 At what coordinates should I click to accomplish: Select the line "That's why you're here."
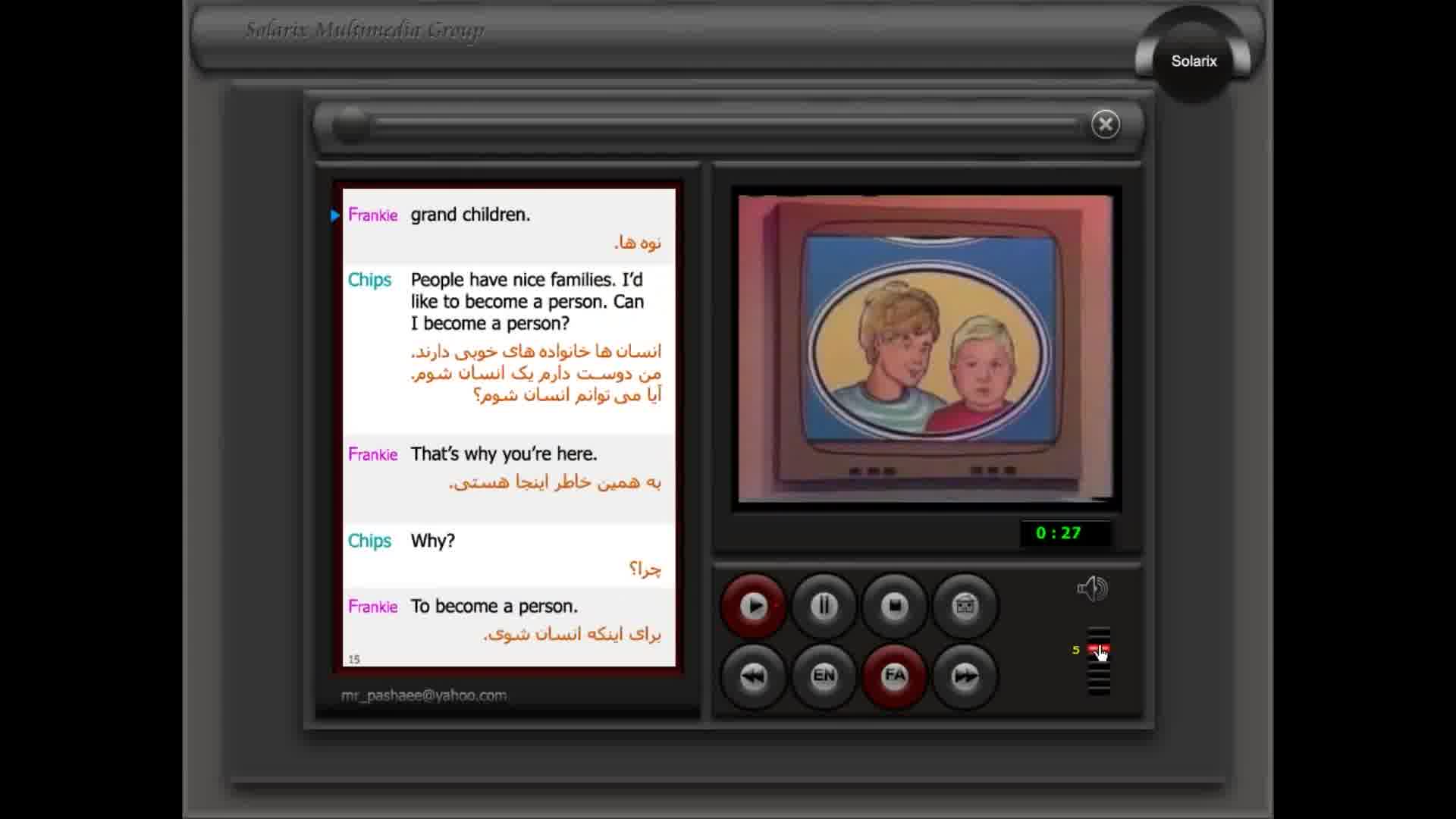click(x=504, y=454)
